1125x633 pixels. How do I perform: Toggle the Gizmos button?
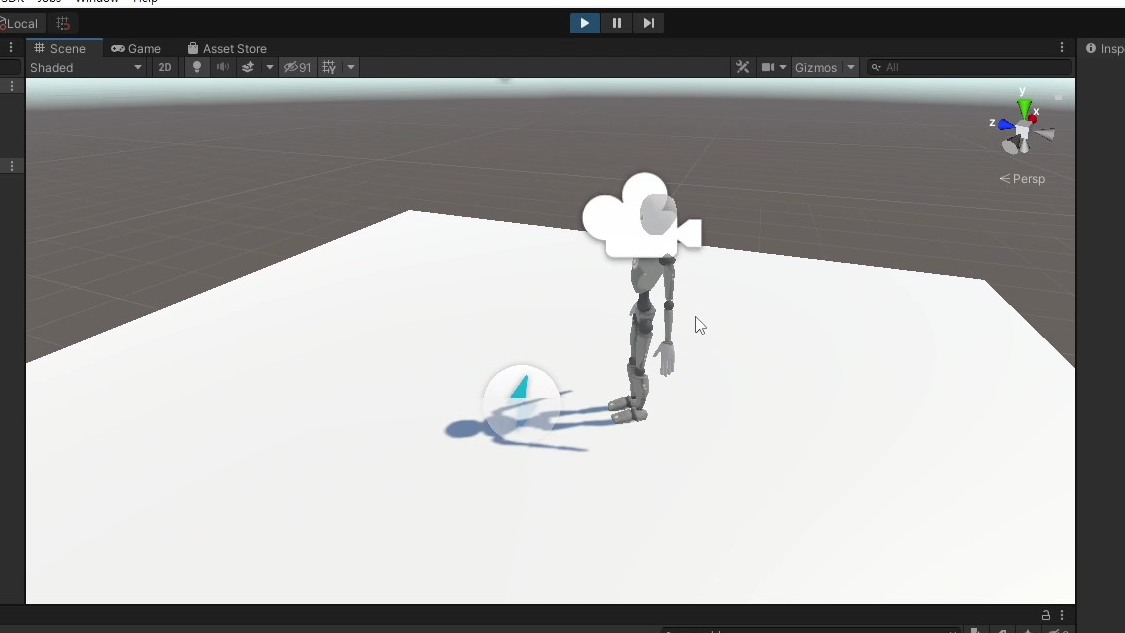point(816,67)
